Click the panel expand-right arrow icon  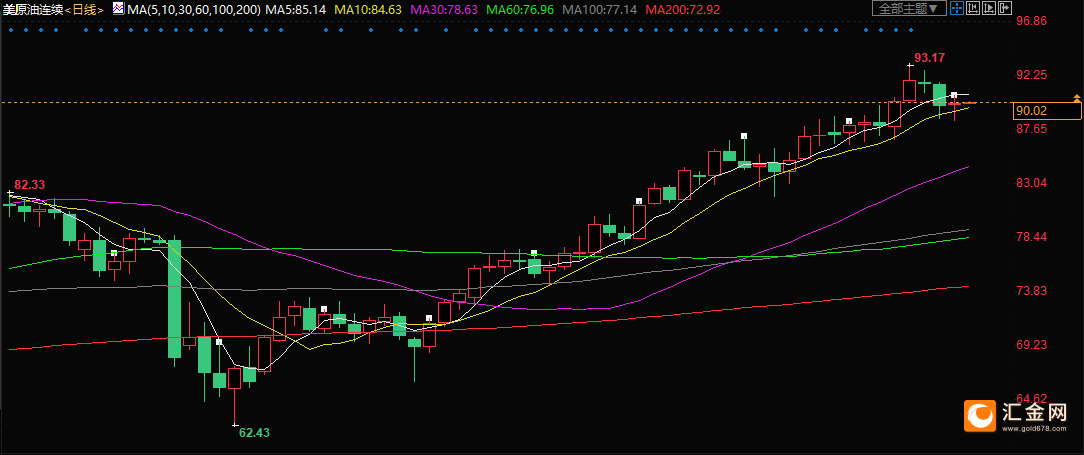point(1004,8)
